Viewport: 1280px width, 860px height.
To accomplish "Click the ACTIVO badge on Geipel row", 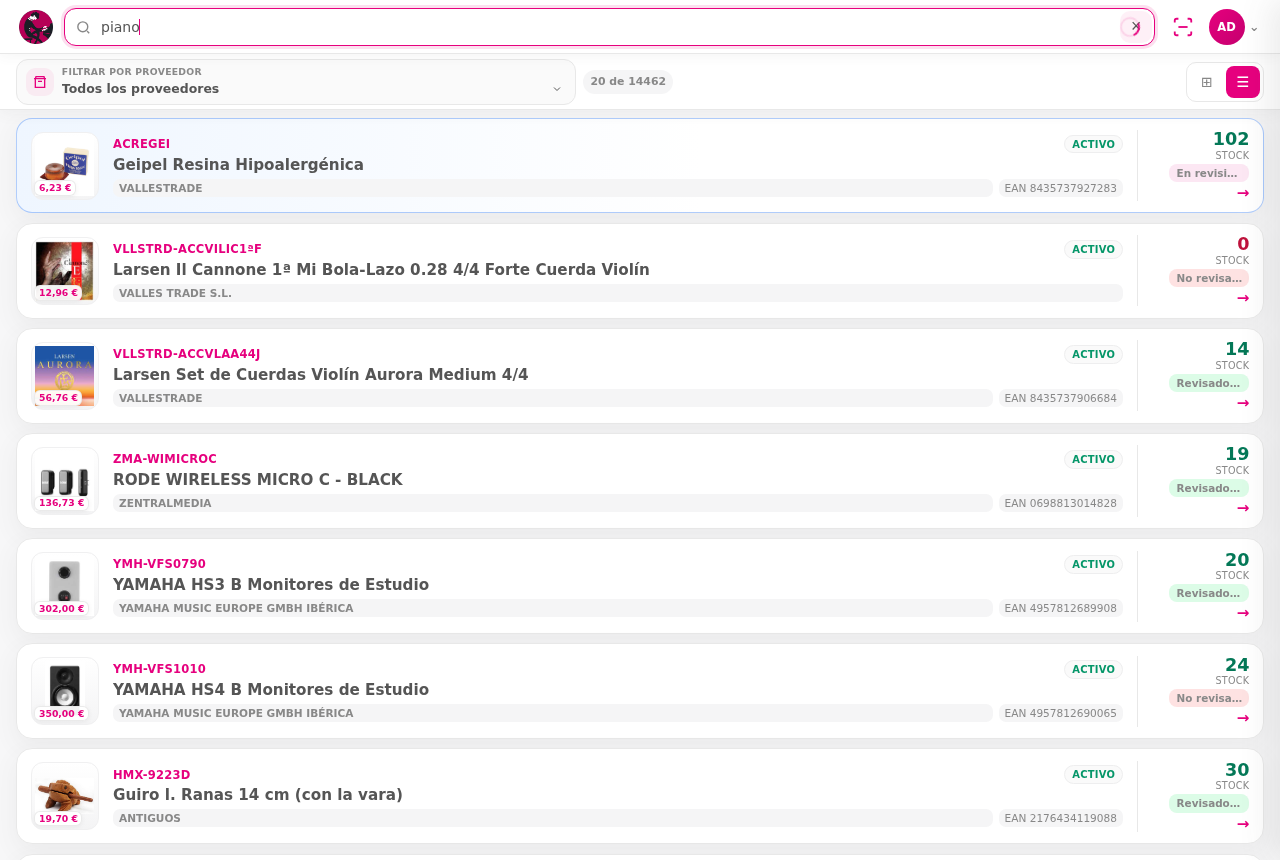I will (1093, 144).
